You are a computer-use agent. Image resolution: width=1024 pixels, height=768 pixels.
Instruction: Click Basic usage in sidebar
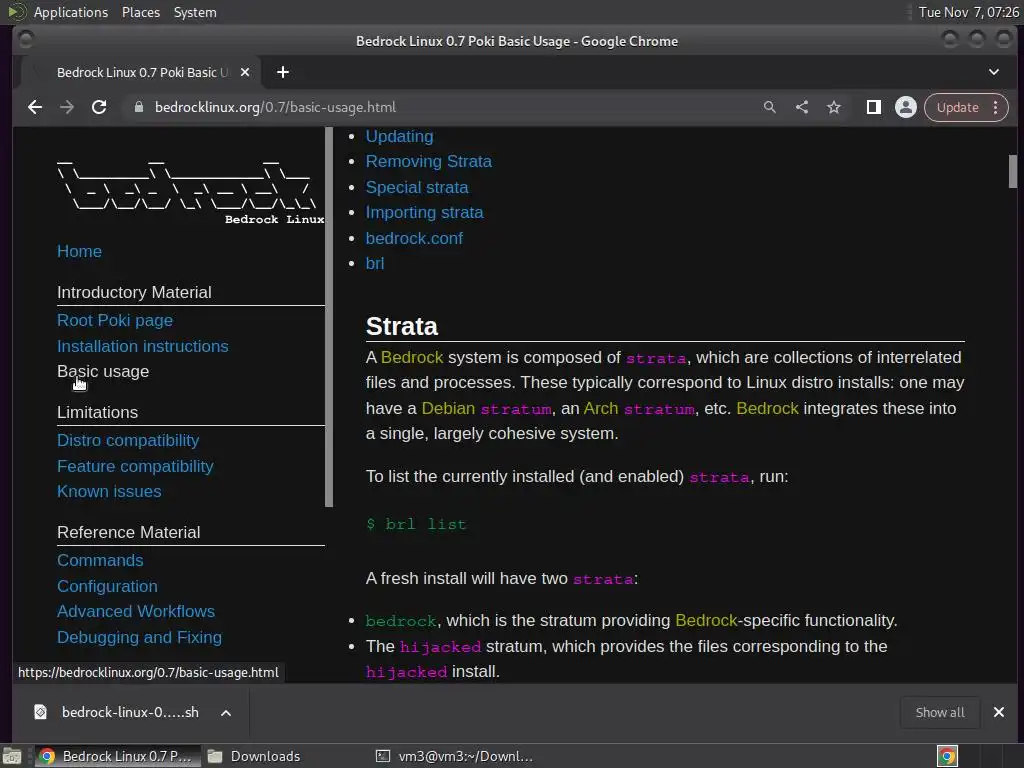[103, 372]
